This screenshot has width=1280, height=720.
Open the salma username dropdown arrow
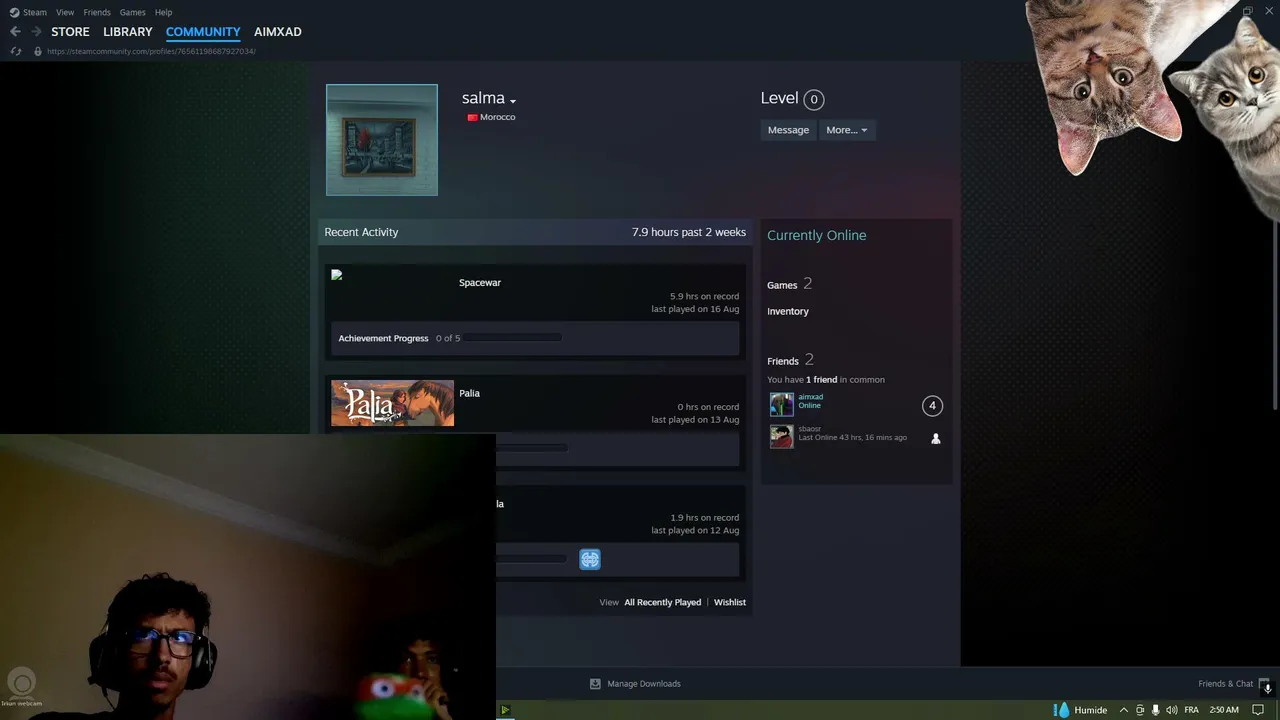pyautogui.click(x=513, y=101)
